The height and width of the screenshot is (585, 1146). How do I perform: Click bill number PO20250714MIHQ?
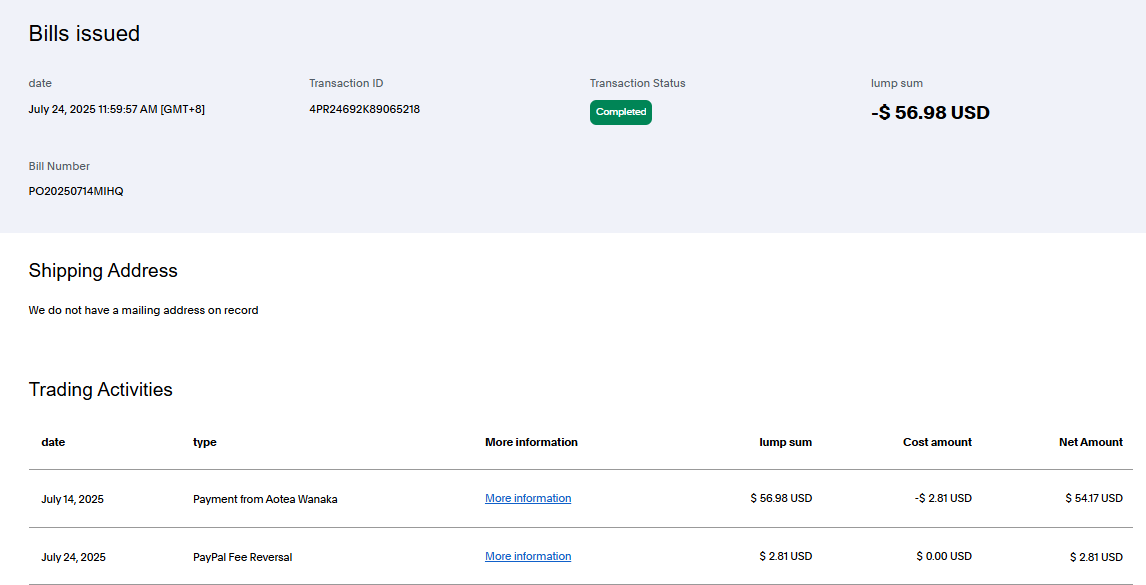tap(76, 191)
